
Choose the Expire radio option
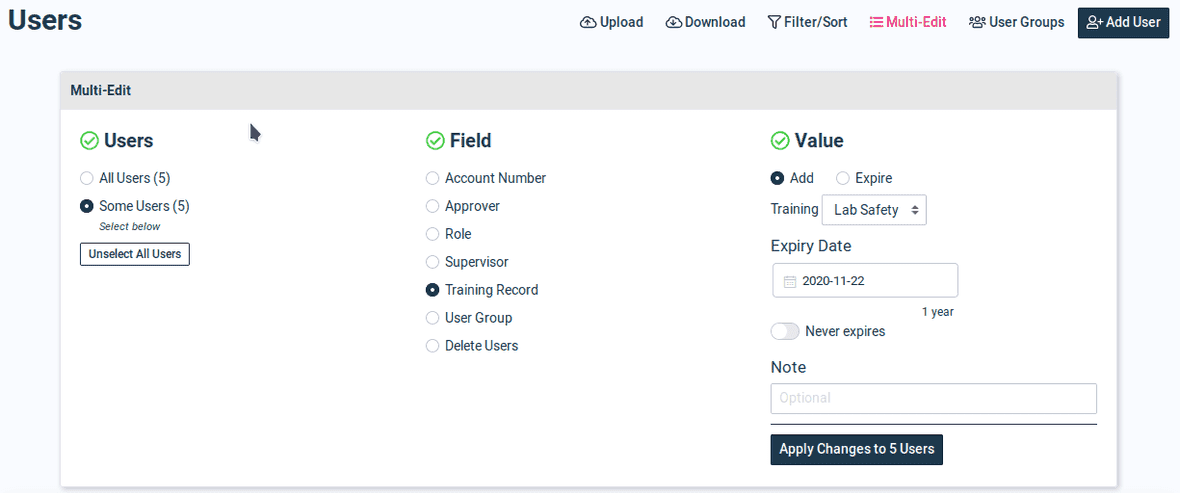pos(843,178)
